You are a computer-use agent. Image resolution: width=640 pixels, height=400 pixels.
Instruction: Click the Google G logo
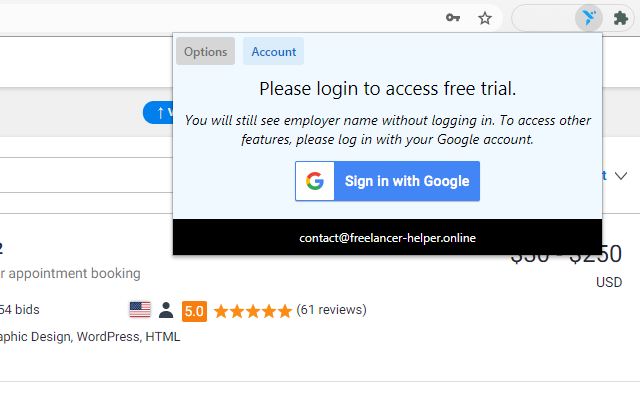click(x=315, y=181)
